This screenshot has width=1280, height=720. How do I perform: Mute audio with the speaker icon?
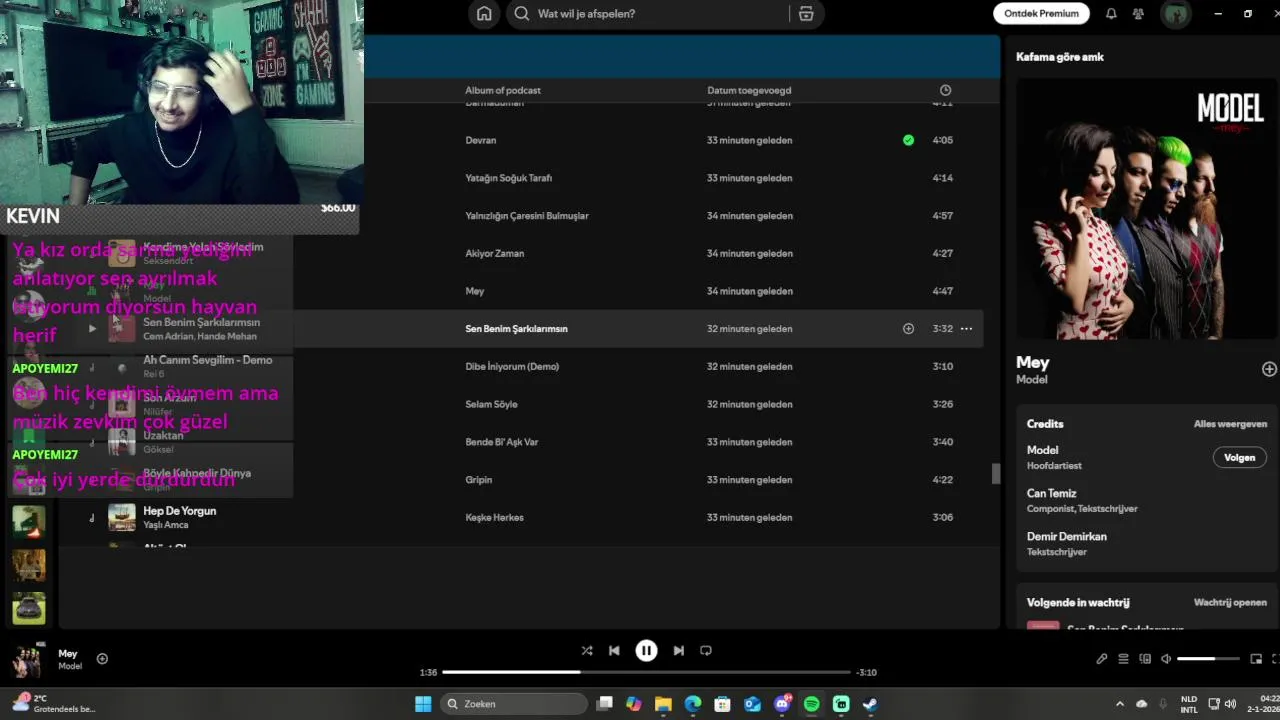coord(1167,659)
